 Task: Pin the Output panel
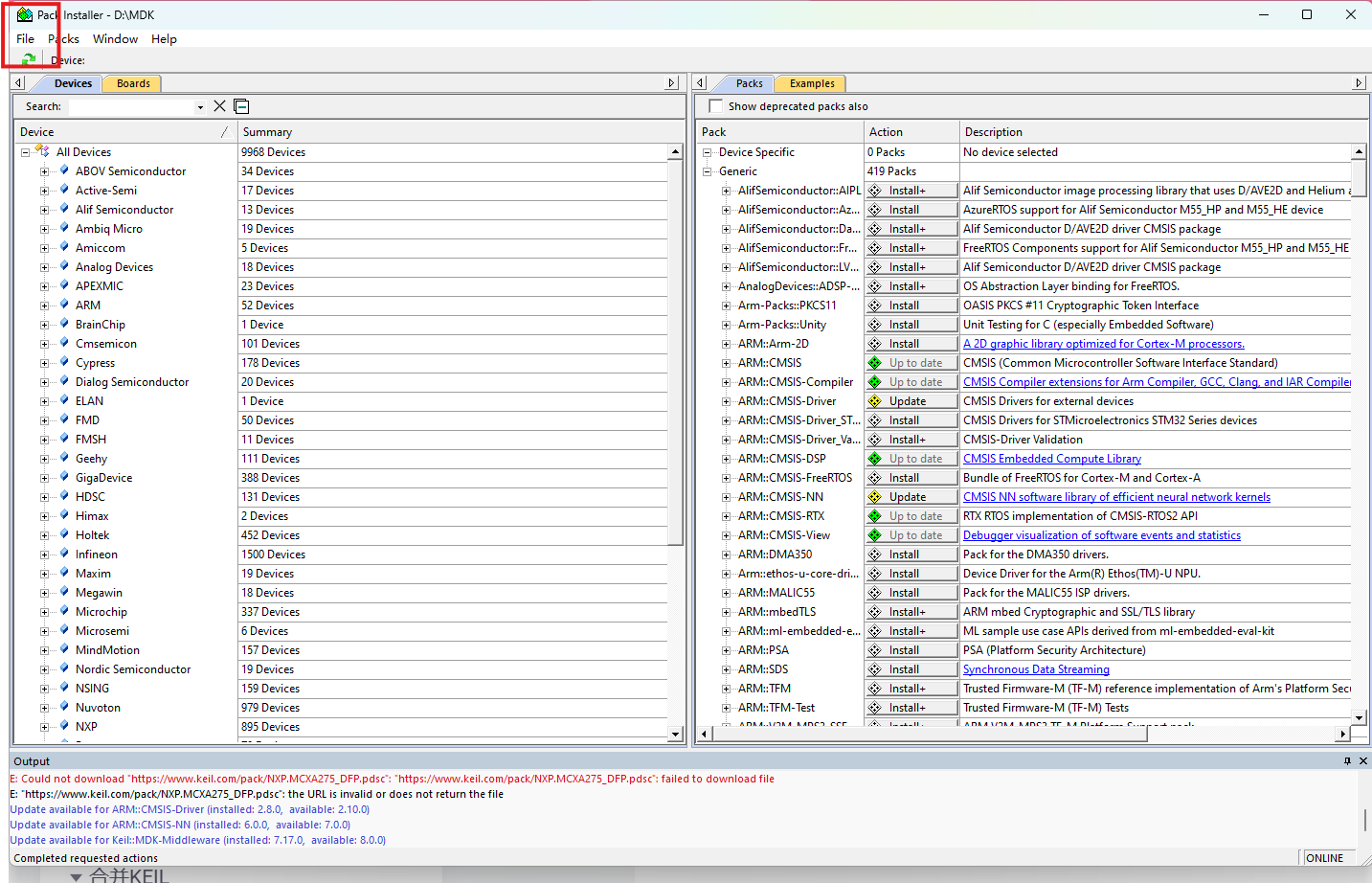tap(1347, 760)
